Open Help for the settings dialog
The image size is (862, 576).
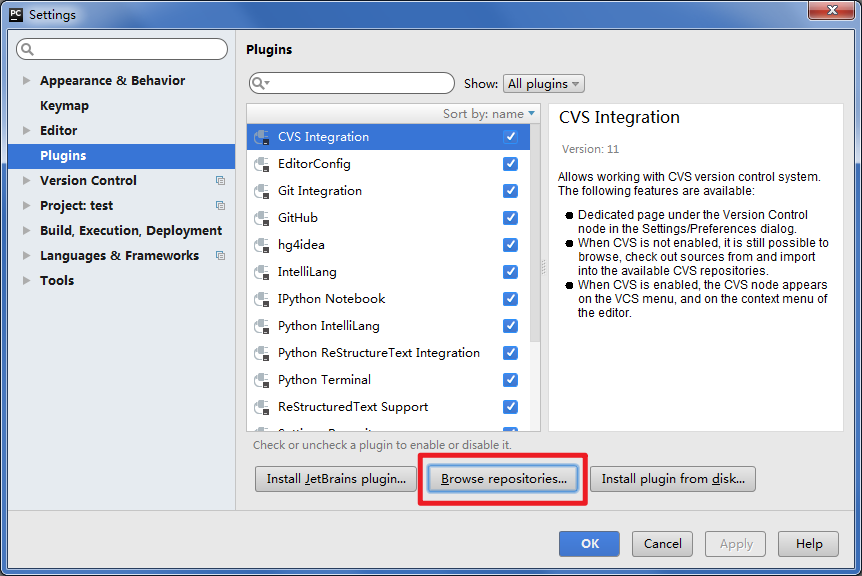click(809, 544)
